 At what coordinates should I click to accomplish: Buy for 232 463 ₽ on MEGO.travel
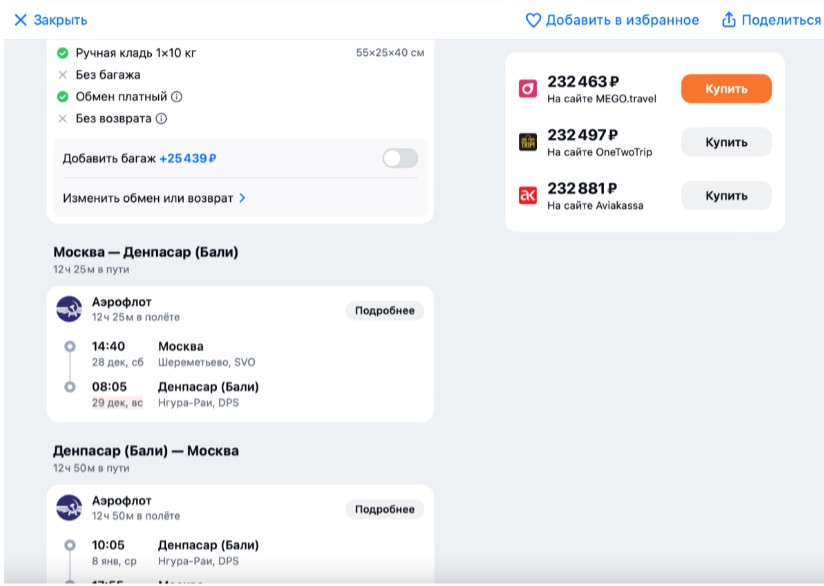[726, 89]
